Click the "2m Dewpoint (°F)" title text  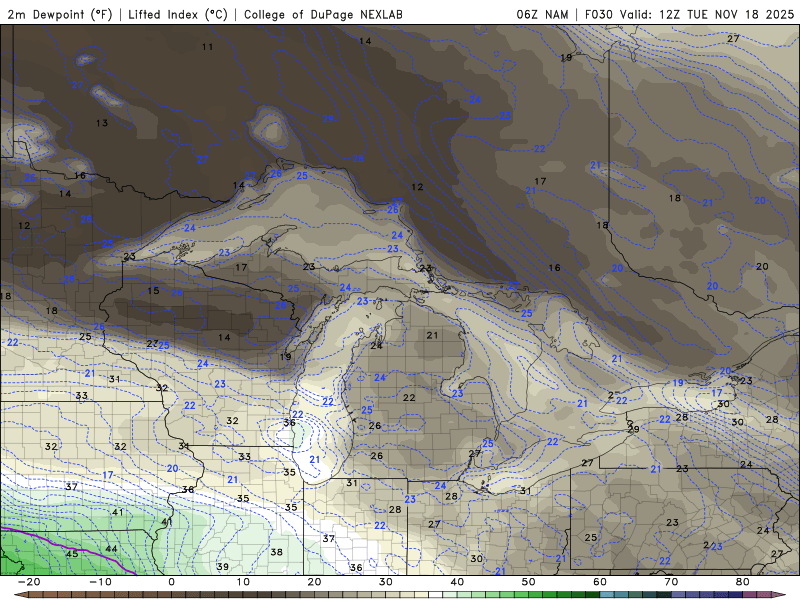click(x=60, y=14)
